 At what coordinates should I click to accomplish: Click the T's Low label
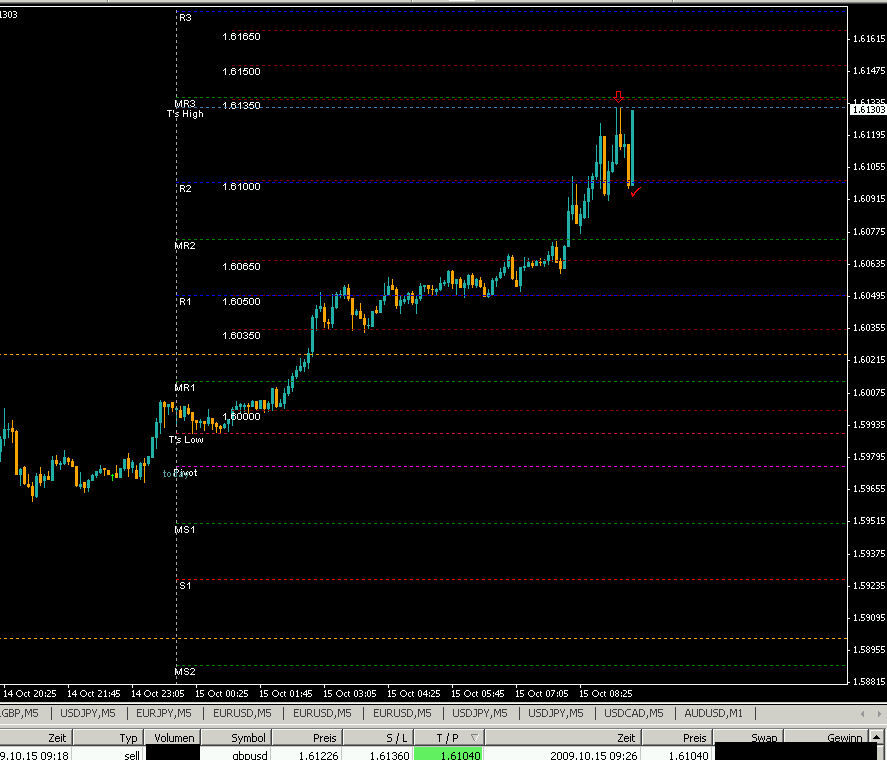186,440
